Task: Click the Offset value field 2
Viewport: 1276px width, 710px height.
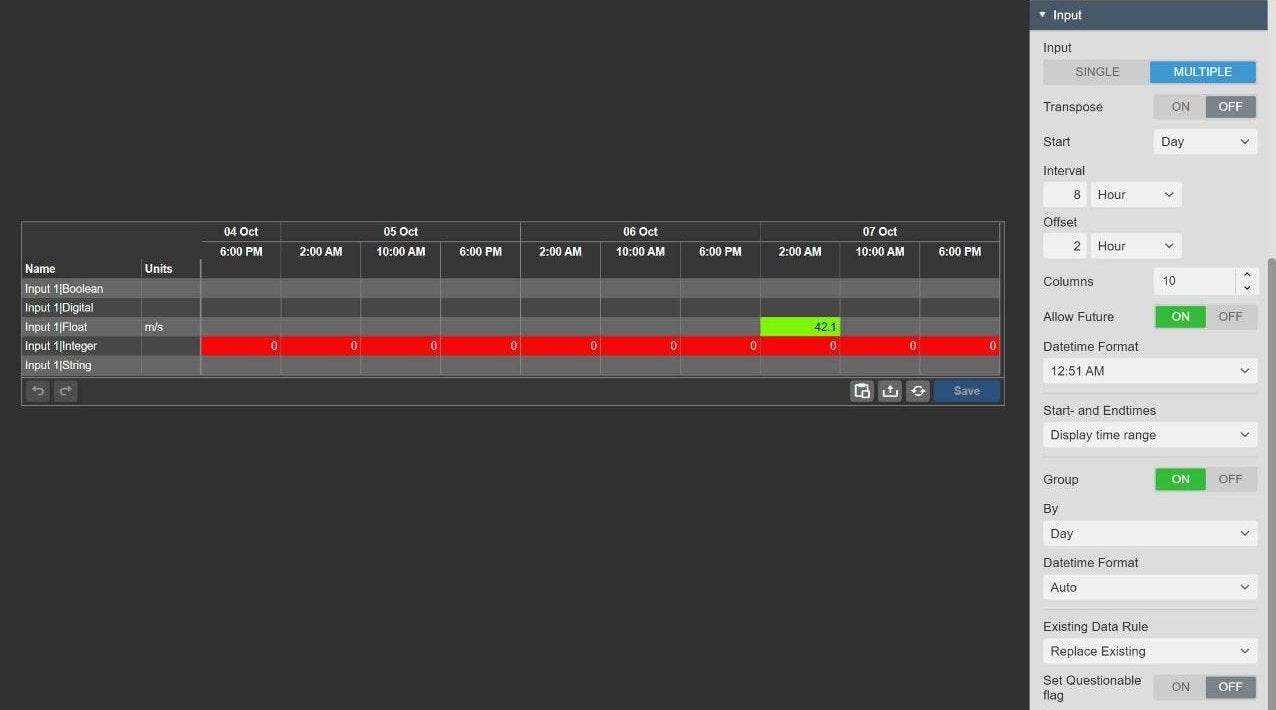Action: coord(1065,246)
